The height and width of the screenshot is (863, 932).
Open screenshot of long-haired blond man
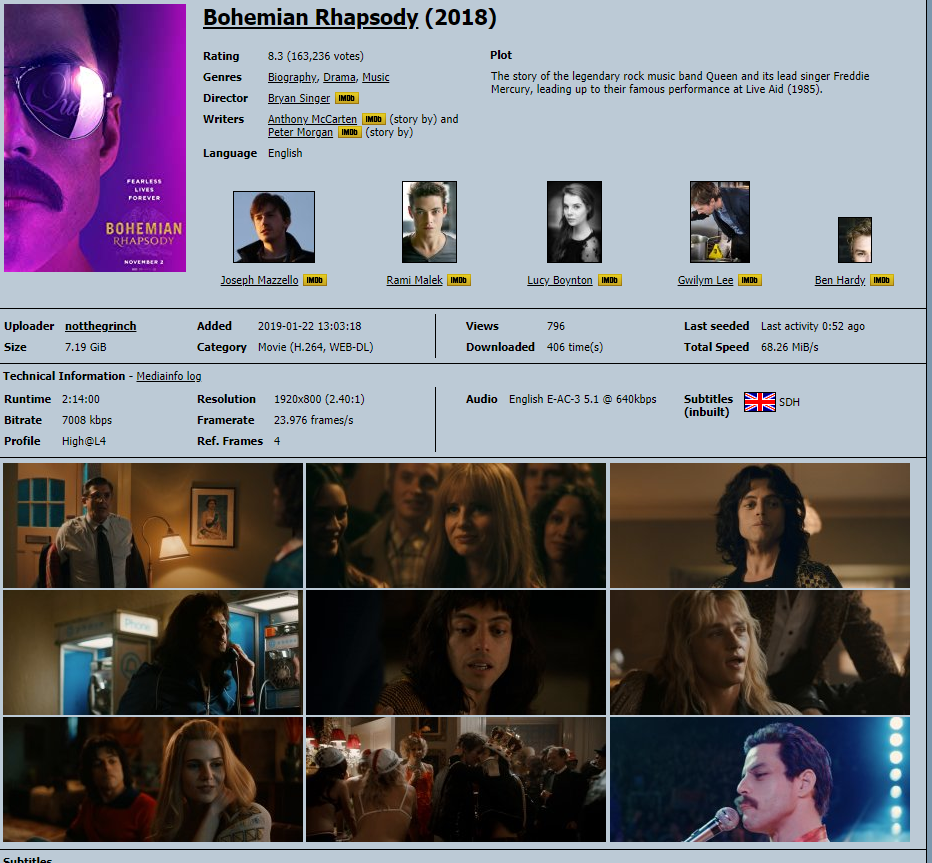(x=760, y=652)
